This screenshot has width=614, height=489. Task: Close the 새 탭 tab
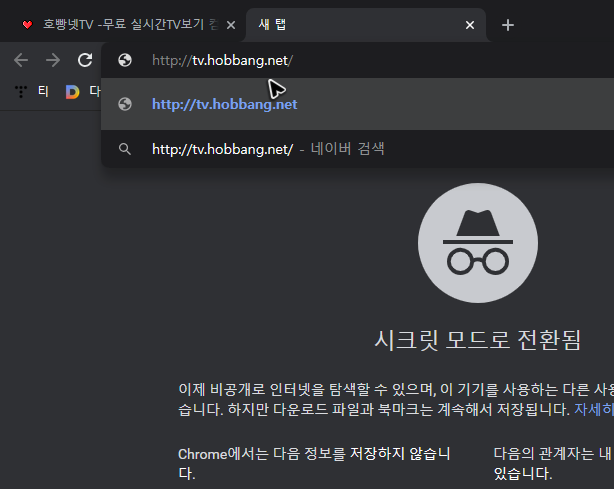click(470, 25)
